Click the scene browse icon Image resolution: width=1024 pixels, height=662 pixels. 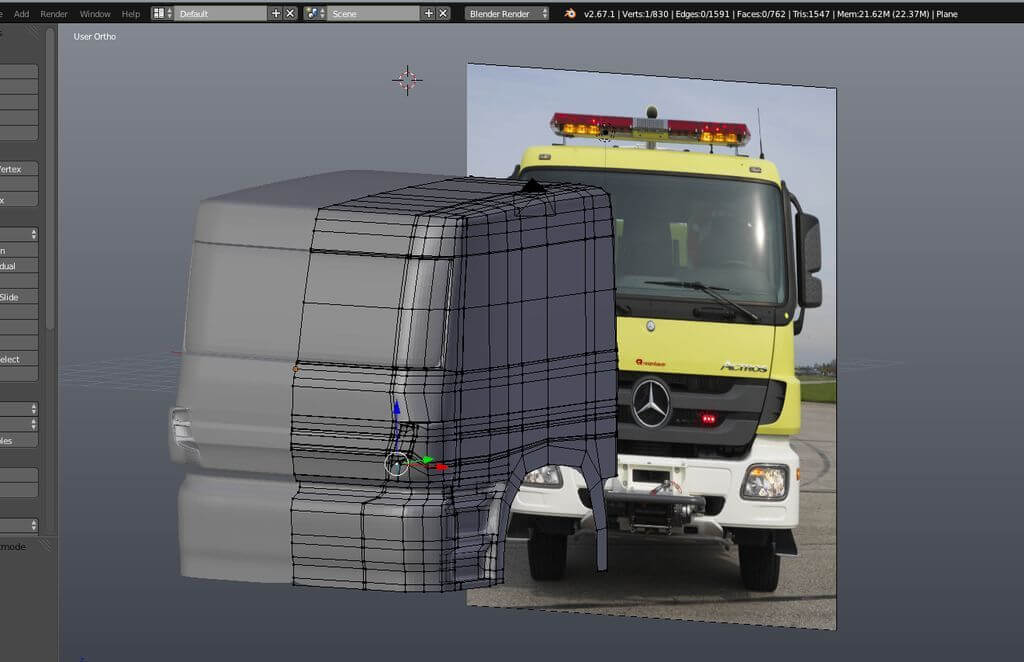pyautogui.click(x=315, y=13)
